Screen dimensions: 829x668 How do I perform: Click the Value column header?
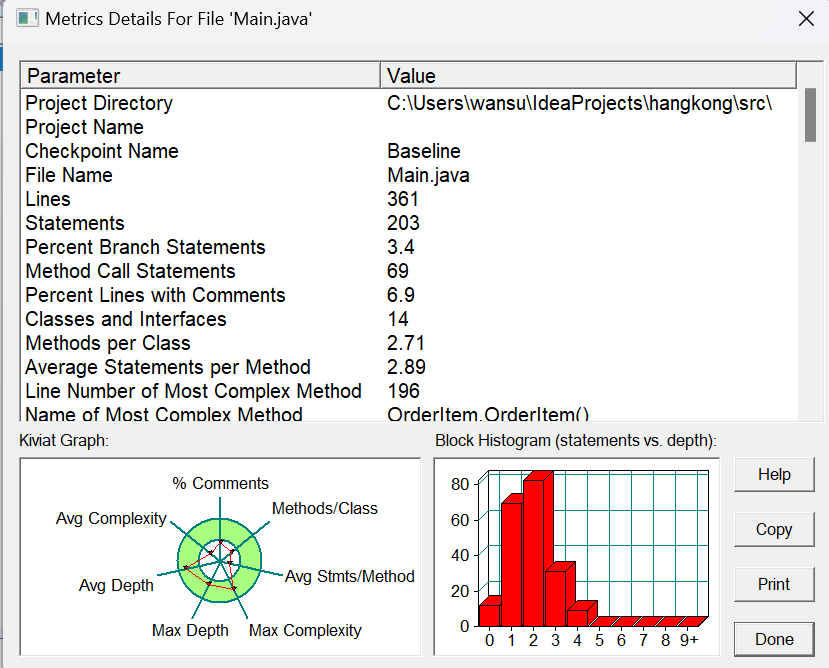pyautogui.click(x=588, y=76)
